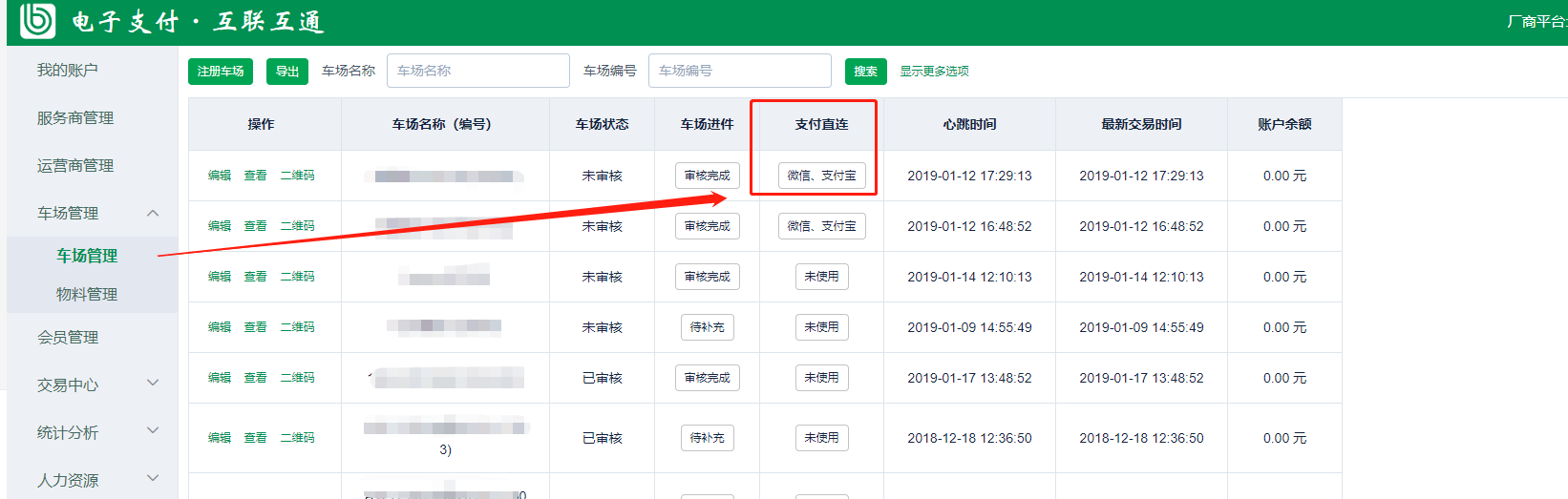This screenshot has height=499, width=1568.
Task: Select 物料管理 submenu item
Action: 87,295
